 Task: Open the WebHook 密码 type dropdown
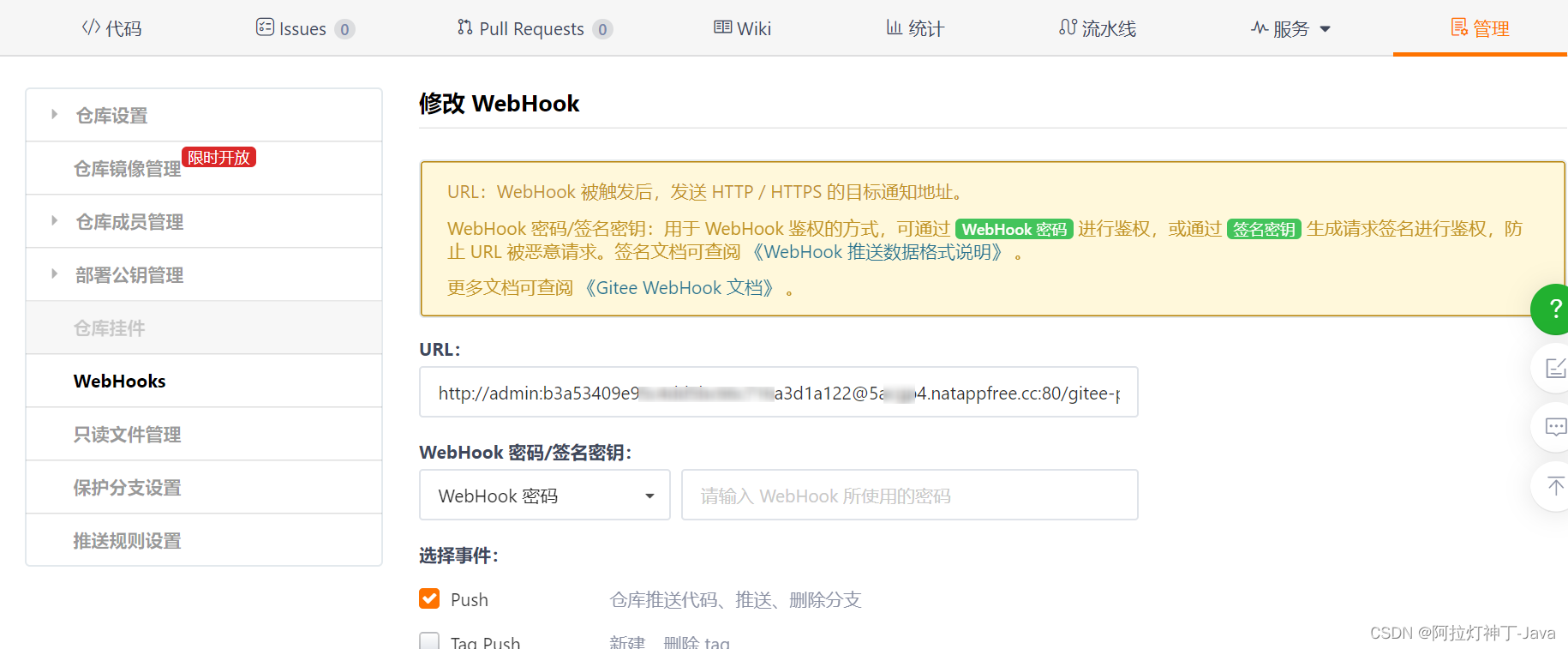pos(545,495)
